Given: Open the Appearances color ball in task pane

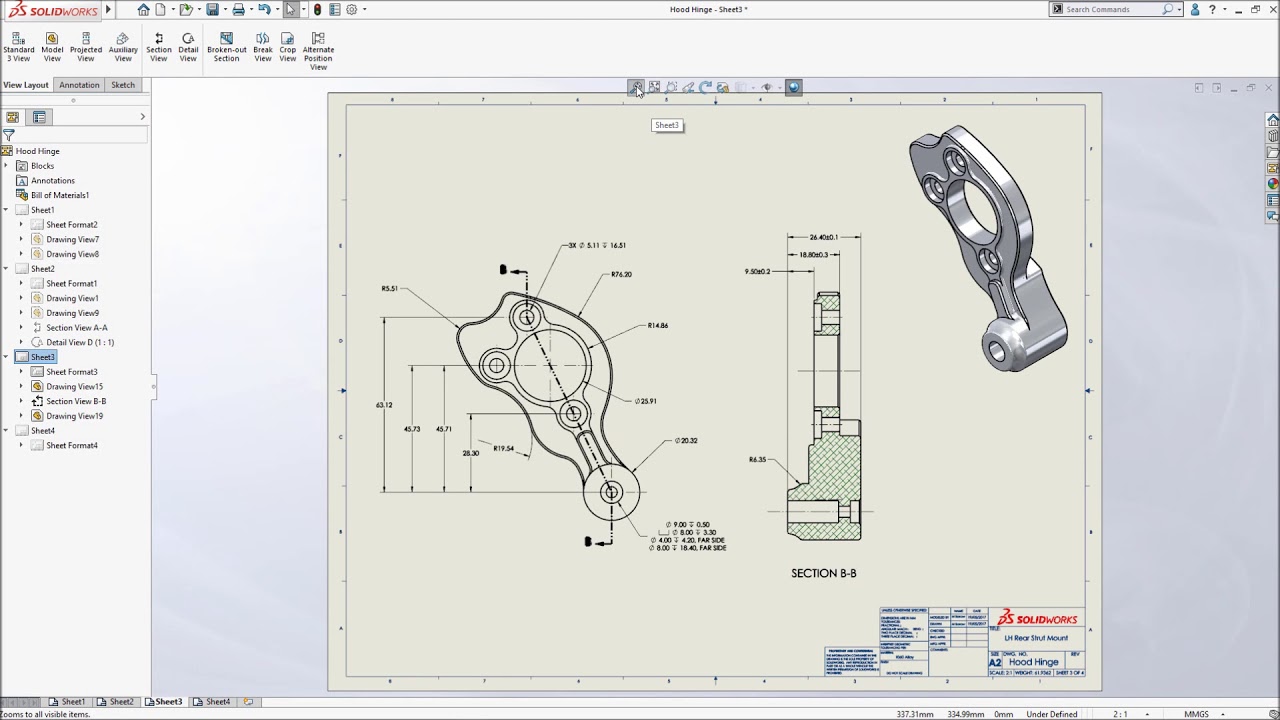Looking at the screenshot, I should tap(1272, 184).
